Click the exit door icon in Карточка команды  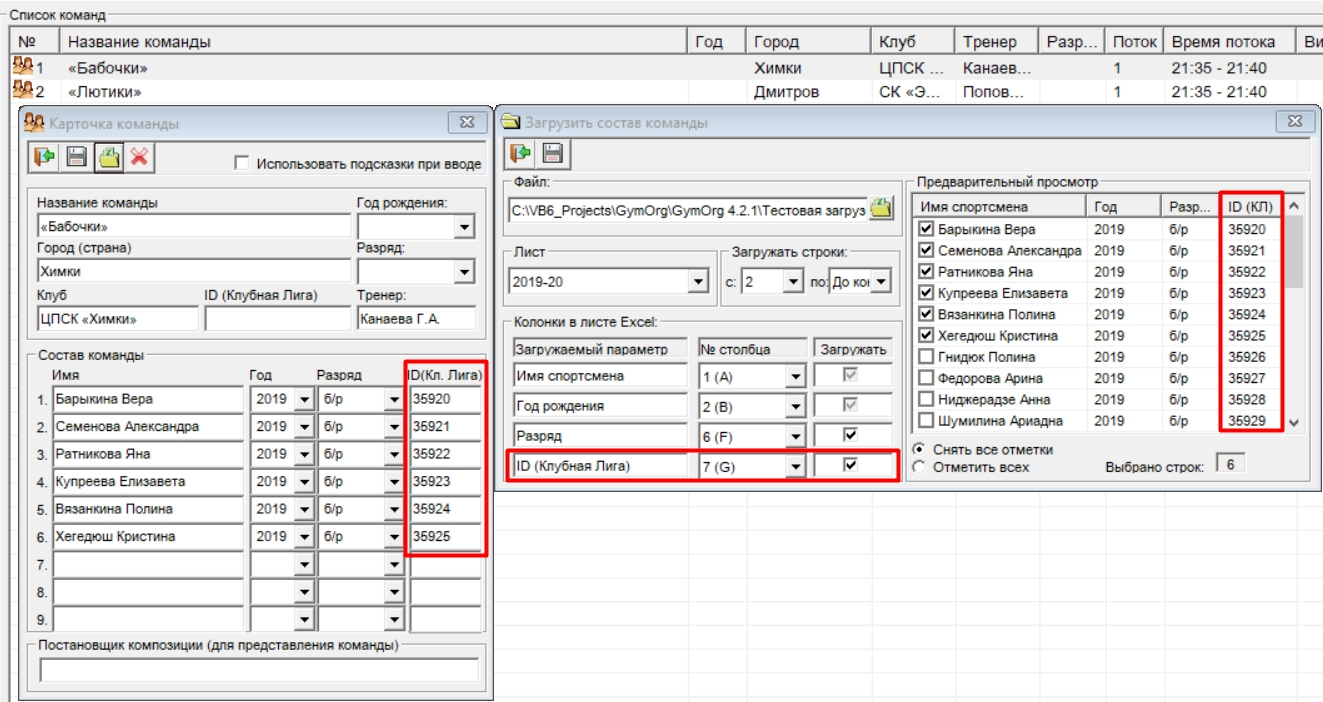(44, 157)
